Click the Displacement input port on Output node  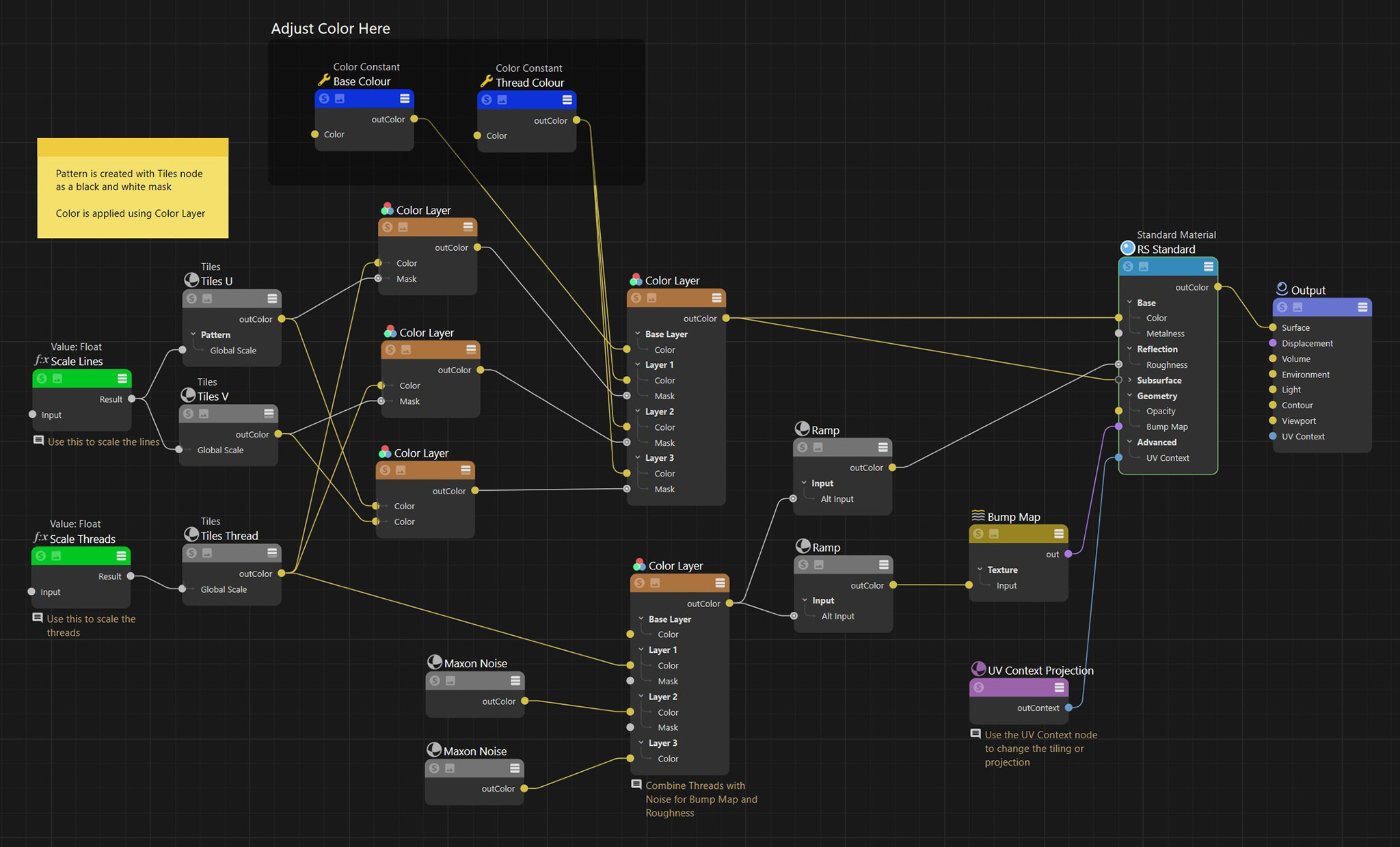click(x=1273, y=343)
